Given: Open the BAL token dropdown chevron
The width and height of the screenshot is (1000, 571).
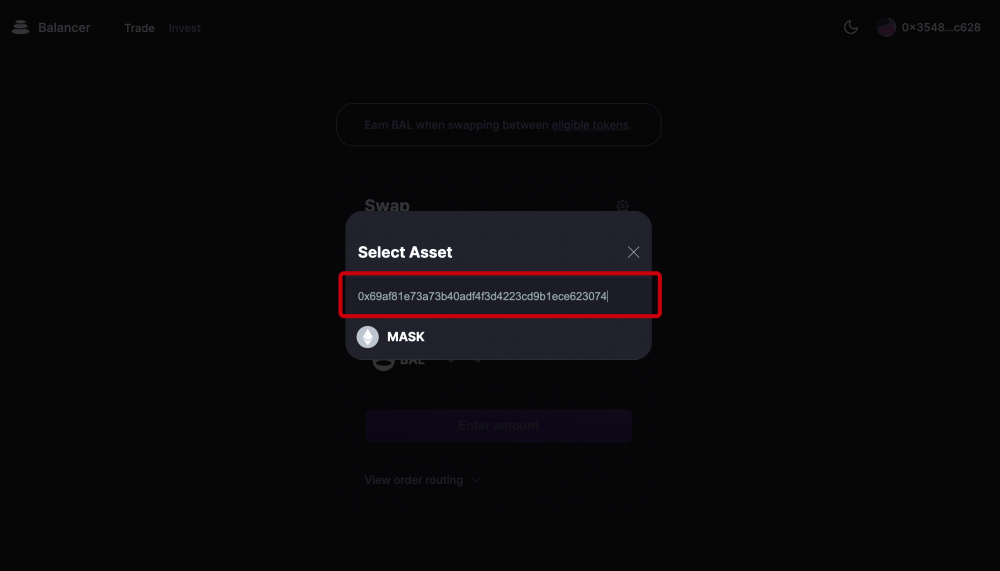Looking at the screenshot, I should coord(450,361).
